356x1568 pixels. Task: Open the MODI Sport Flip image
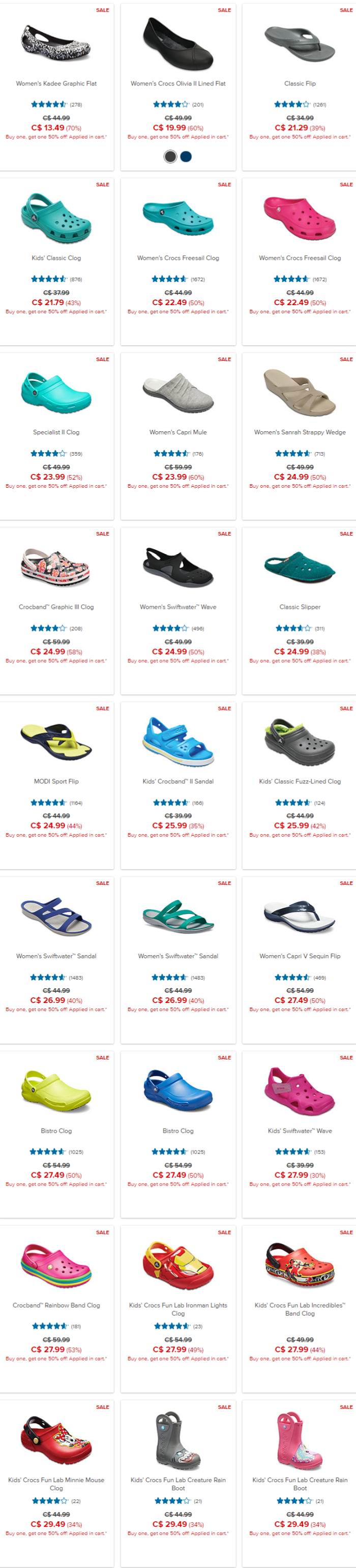pos(56,742)
